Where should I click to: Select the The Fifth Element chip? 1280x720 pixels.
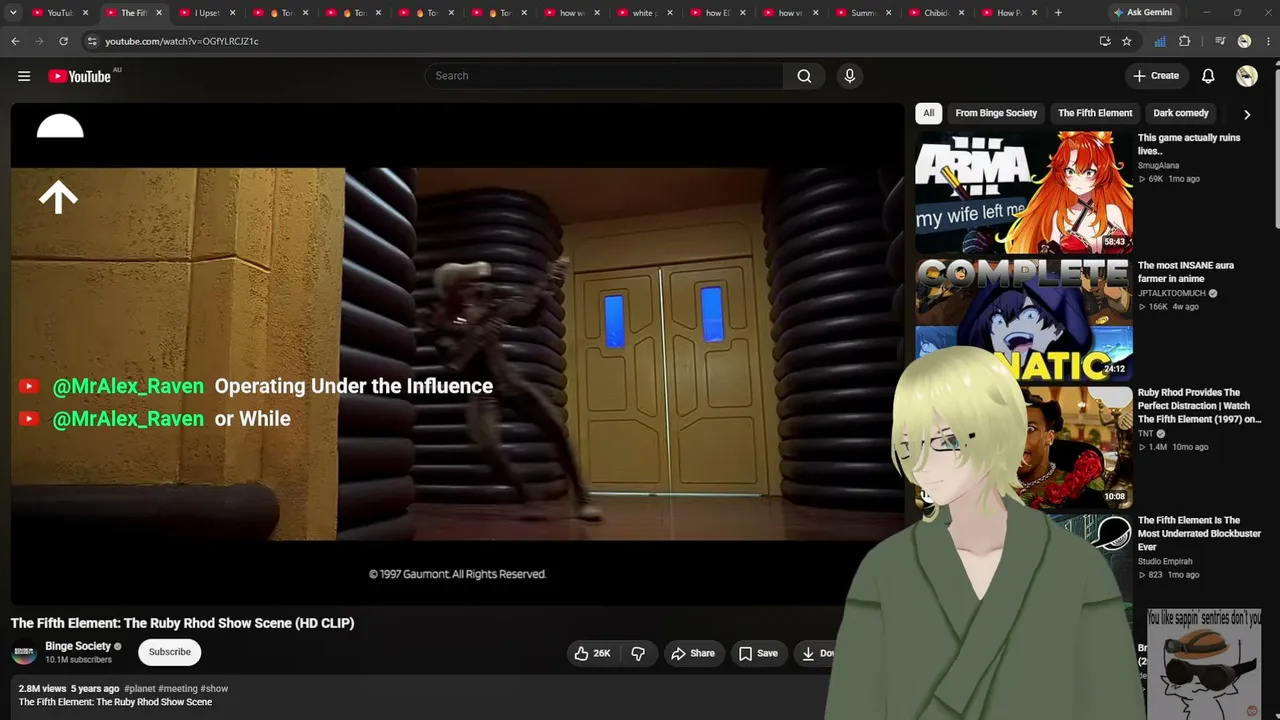tap(1095, 113)
